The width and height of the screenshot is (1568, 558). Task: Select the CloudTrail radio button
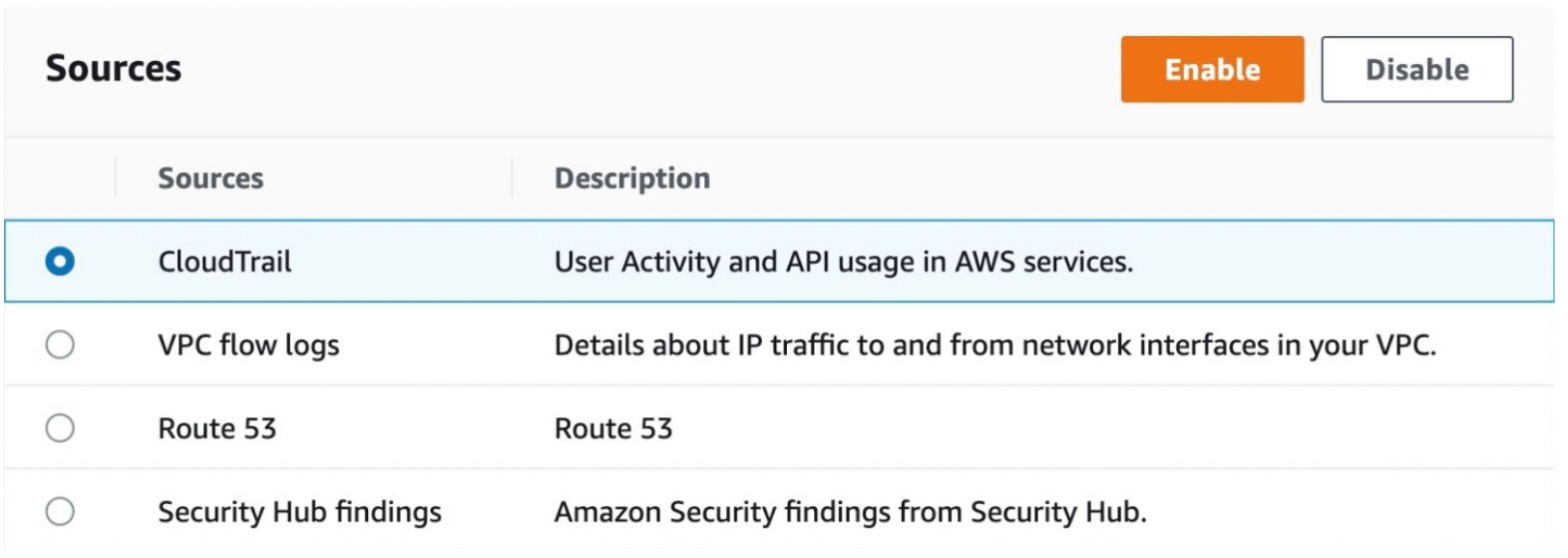pos(60,262)
